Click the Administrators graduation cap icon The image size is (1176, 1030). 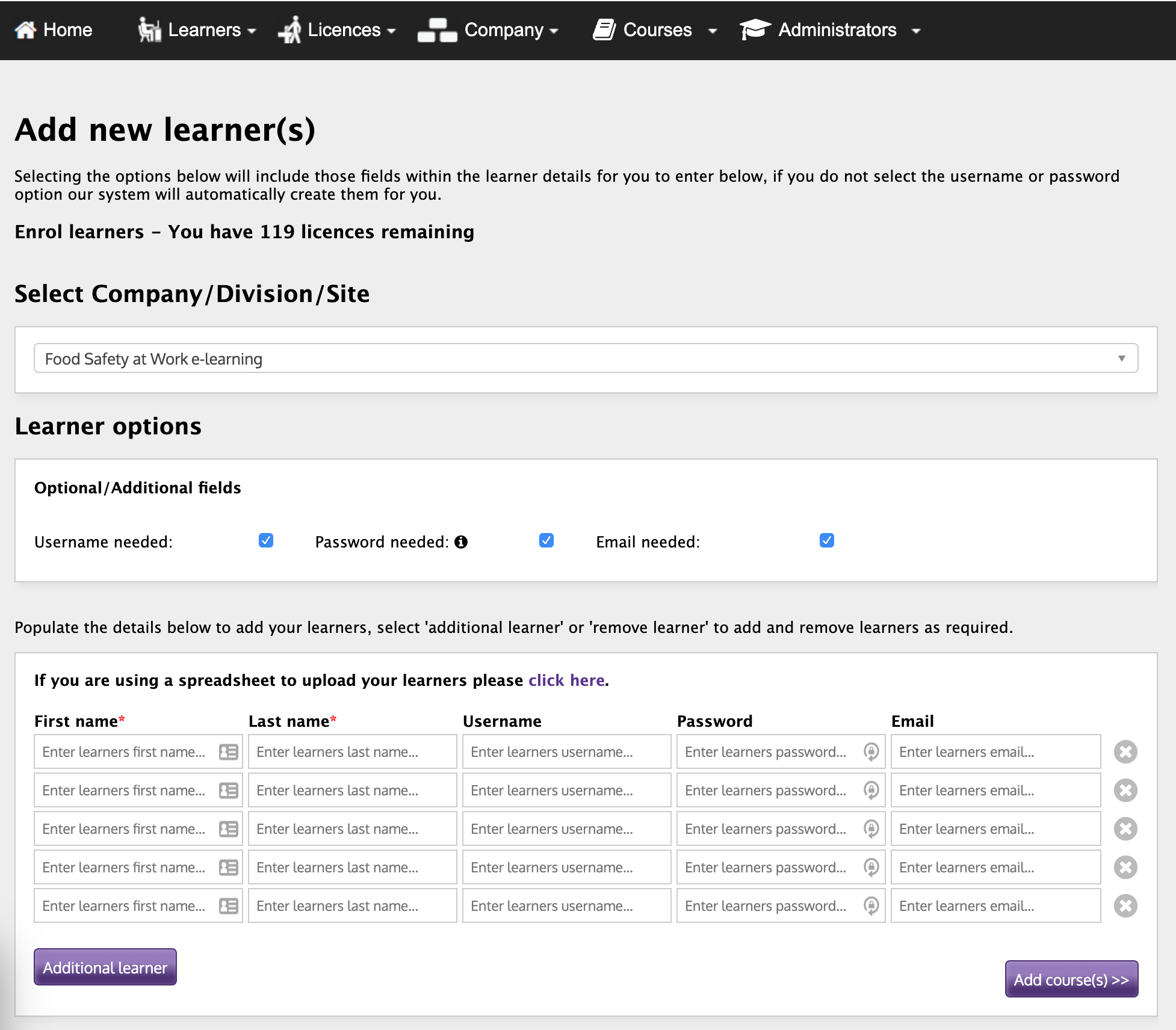tap(755, 29)
